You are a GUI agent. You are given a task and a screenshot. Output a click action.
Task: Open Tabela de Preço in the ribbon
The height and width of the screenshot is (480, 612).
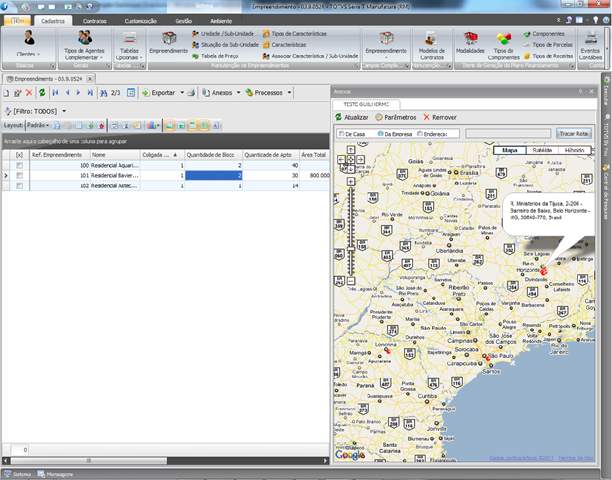215,56
